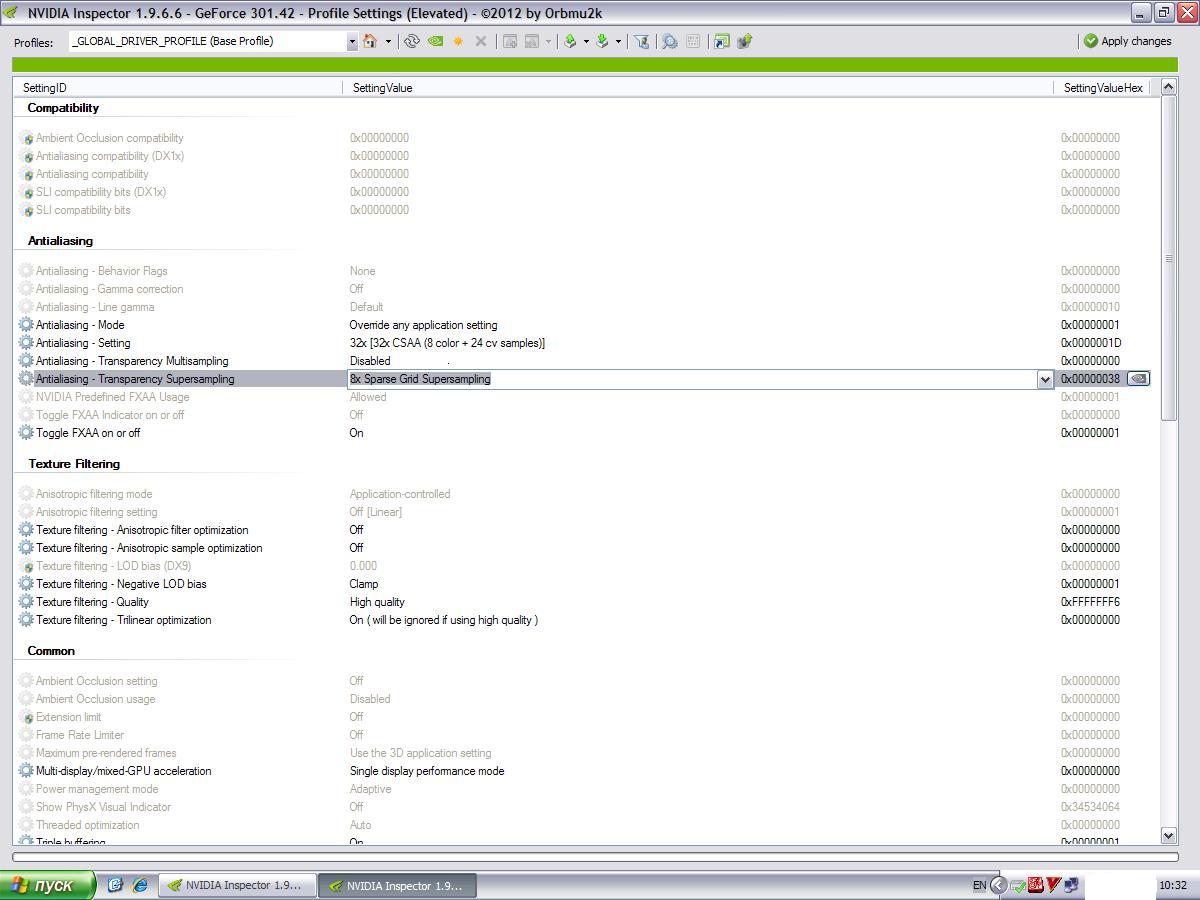Screen dimensions: 1200x900
Task: Click High quality texture filtering value
Action: pos(377,602)
